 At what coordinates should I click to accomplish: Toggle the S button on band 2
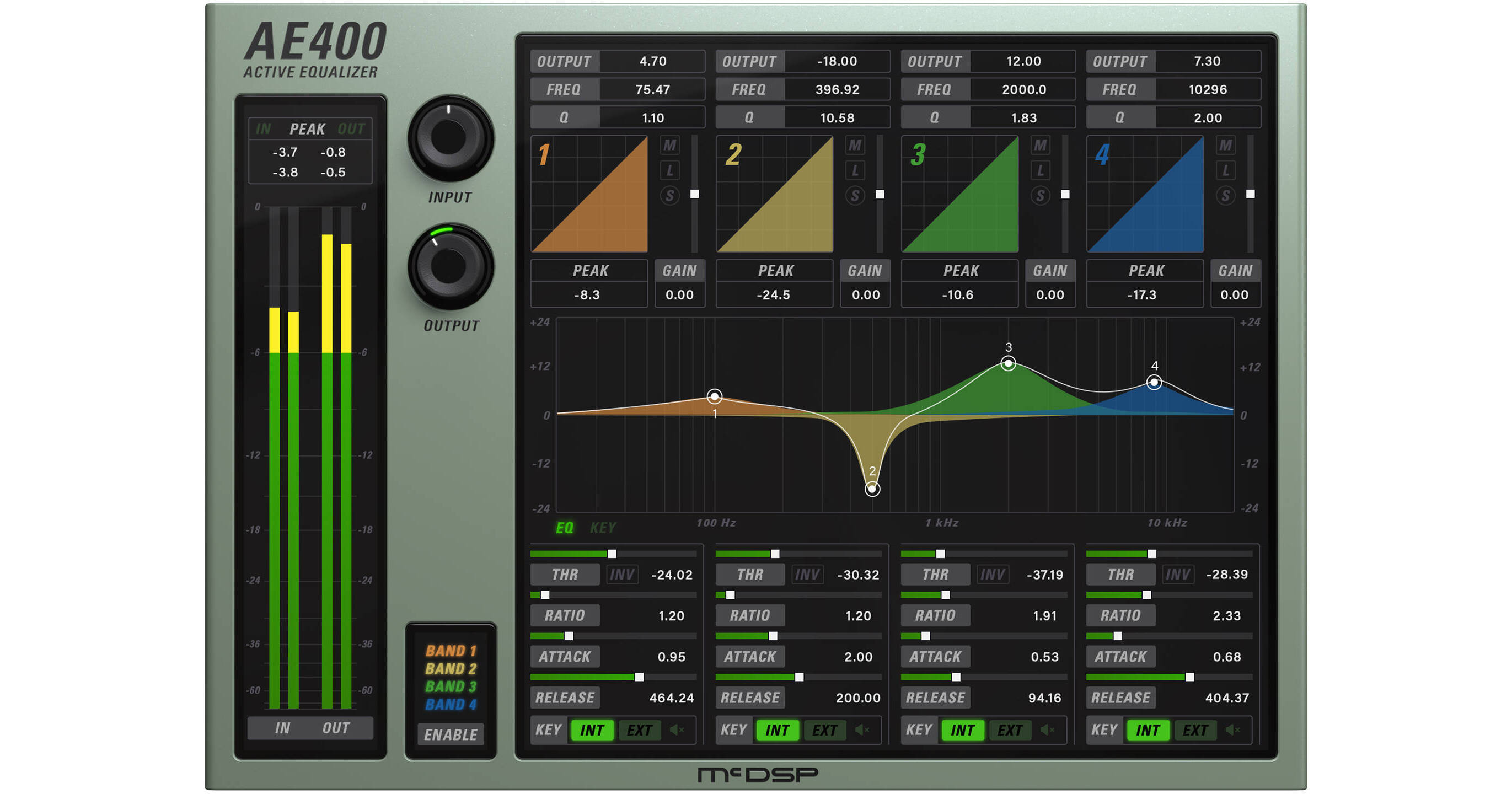point(855,196)
